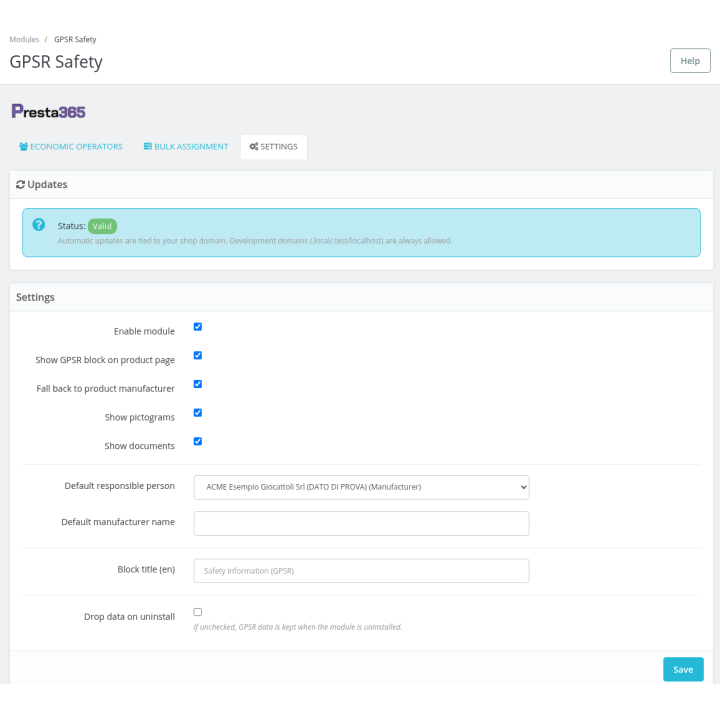Save the settings with Save button
Image resolution: width=720 pixels, height=720 pixels.
(x=683, y=669)
